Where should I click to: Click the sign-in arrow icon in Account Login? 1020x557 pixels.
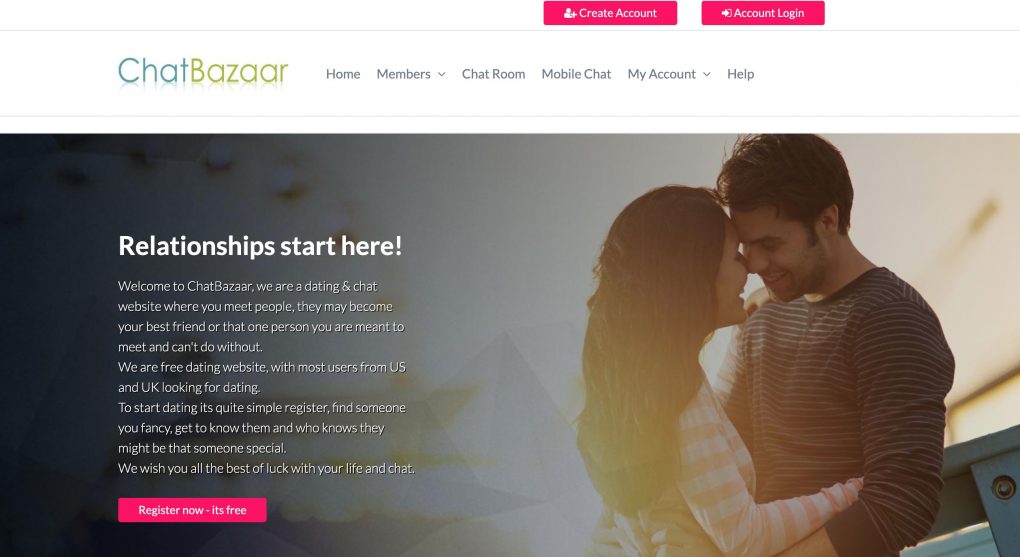coord(726,13)
